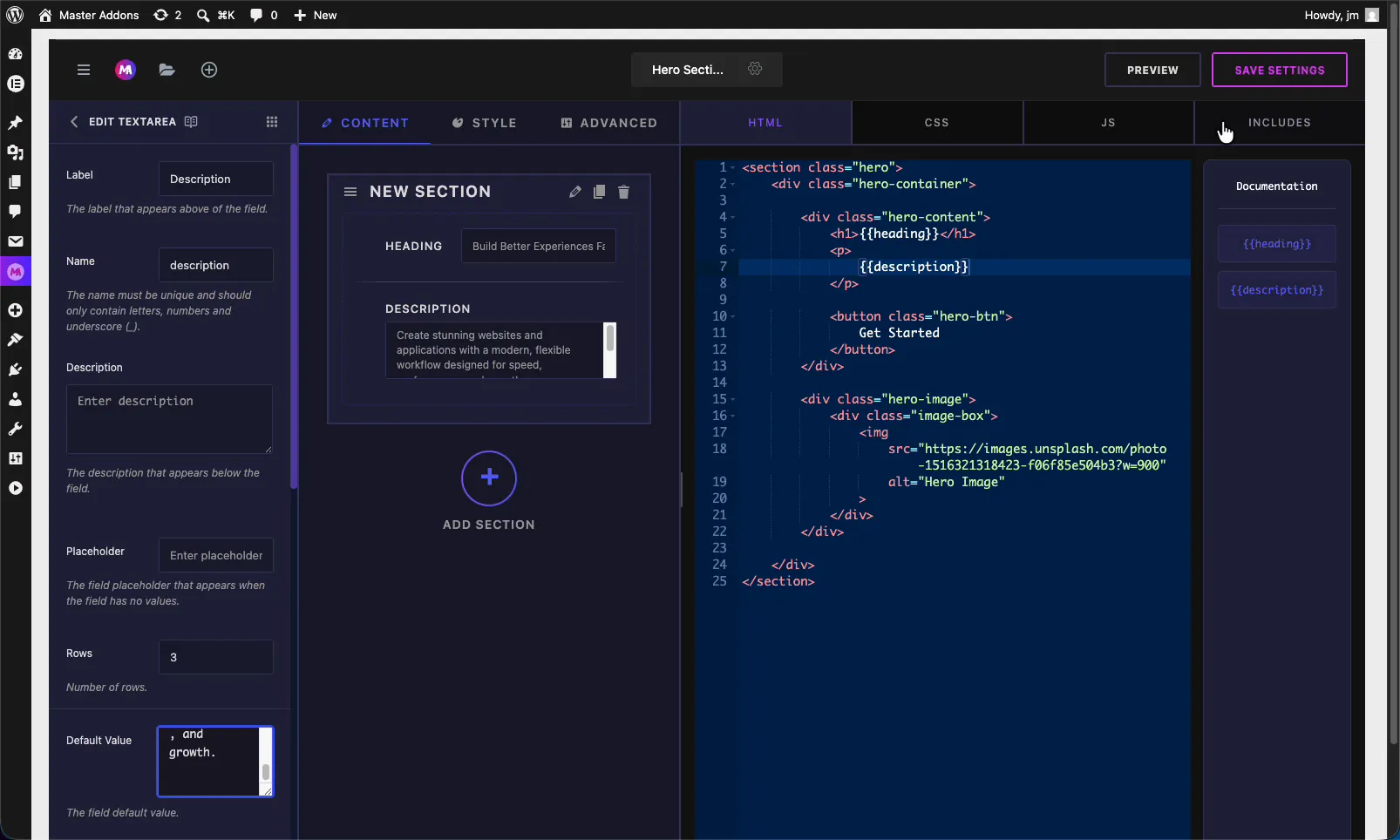Click the Save Settings button

click(1280, 70)
